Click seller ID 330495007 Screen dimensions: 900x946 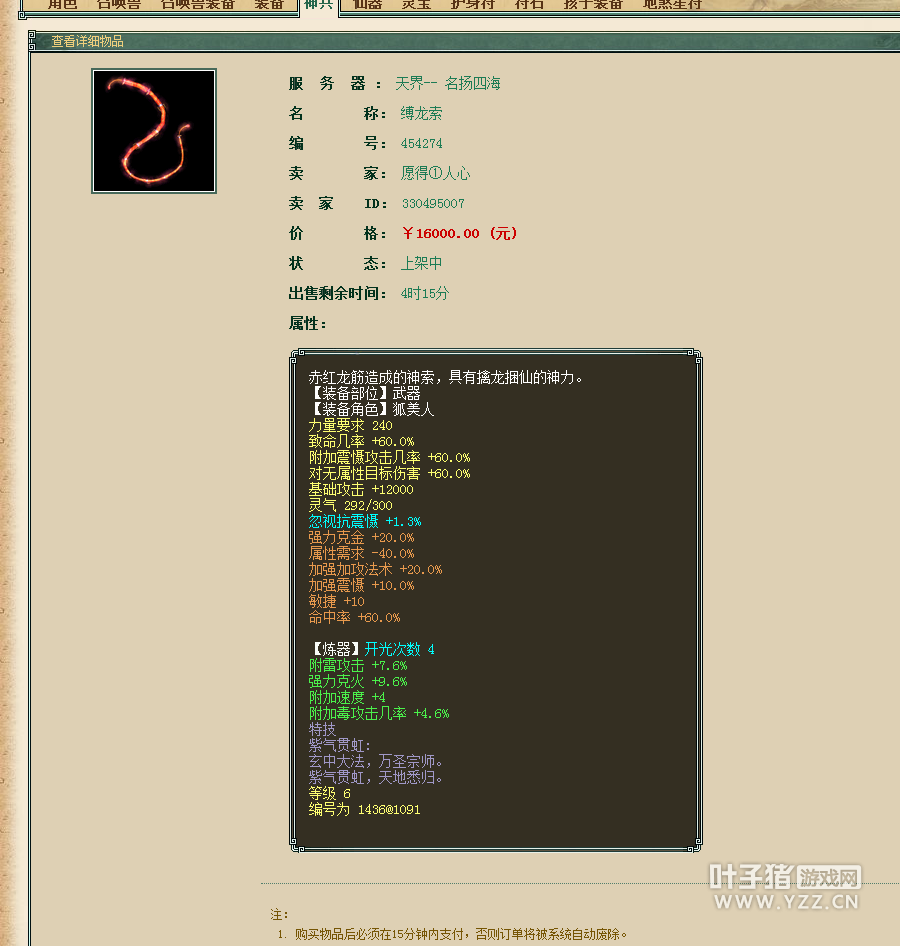433,204
